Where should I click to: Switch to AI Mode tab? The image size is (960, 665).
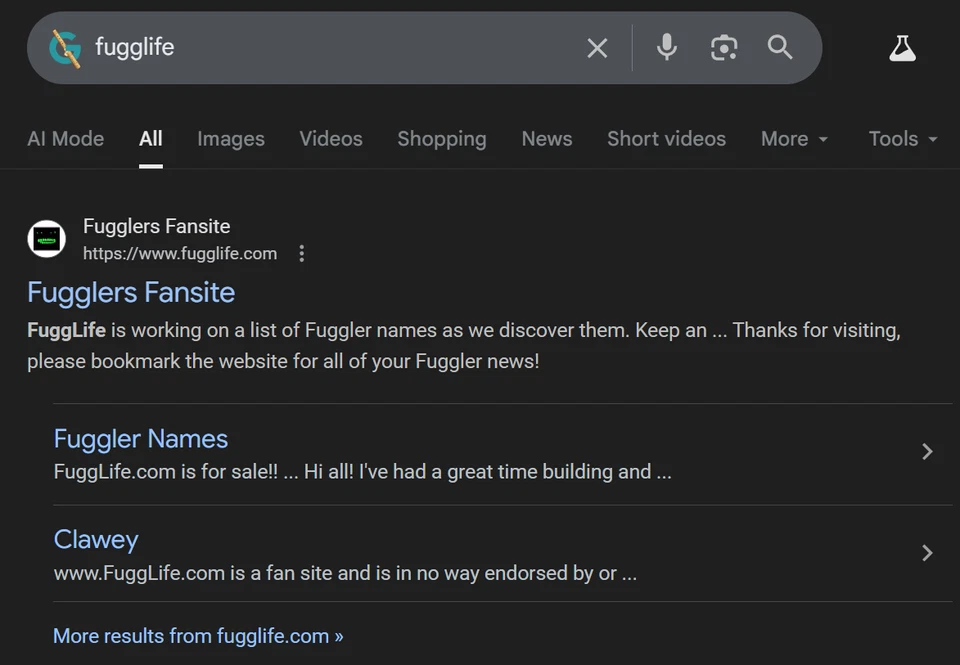(x=65, y=139)
